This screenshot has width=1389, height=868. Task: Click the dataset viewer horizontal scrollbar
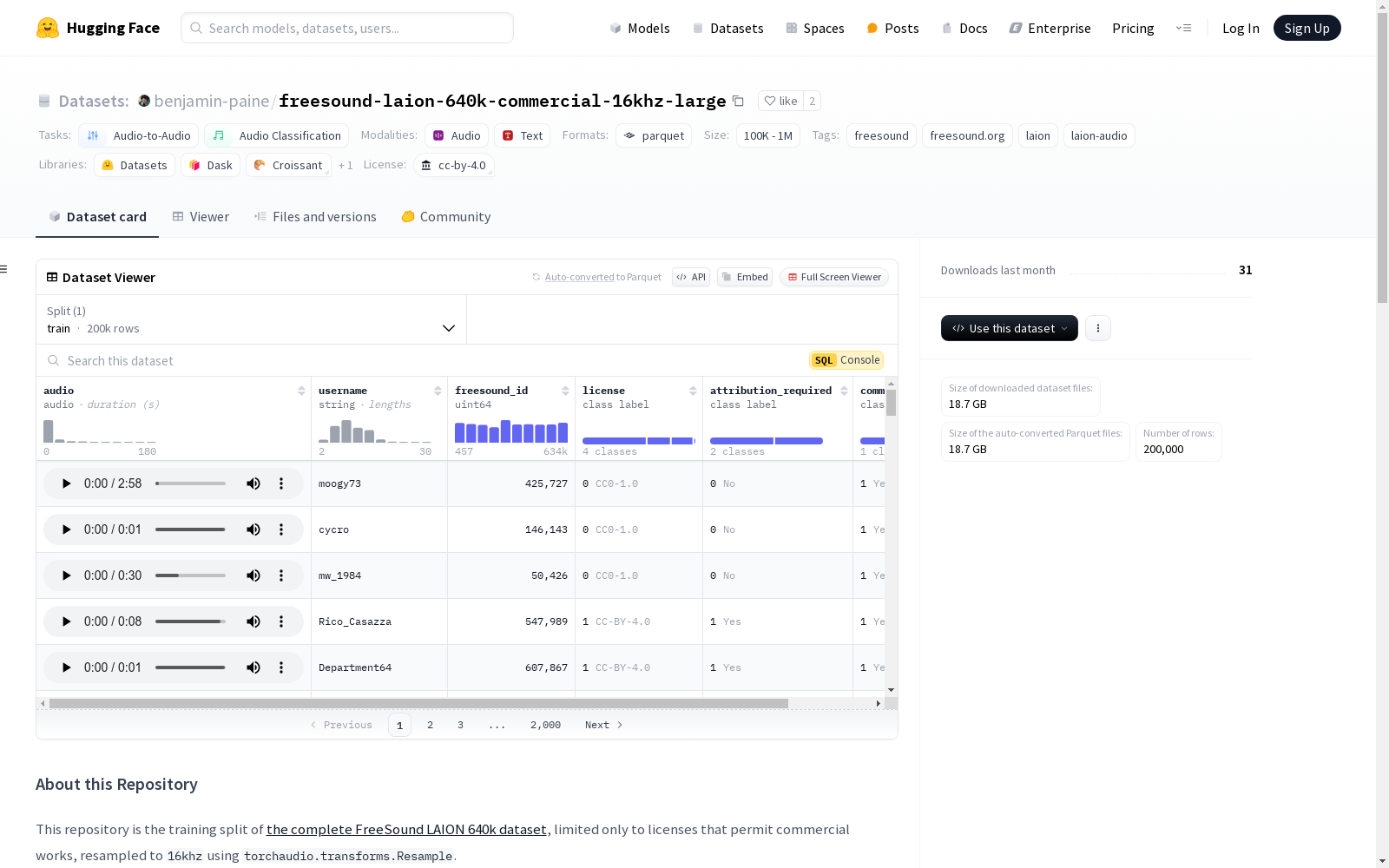[x=418, y=703]
